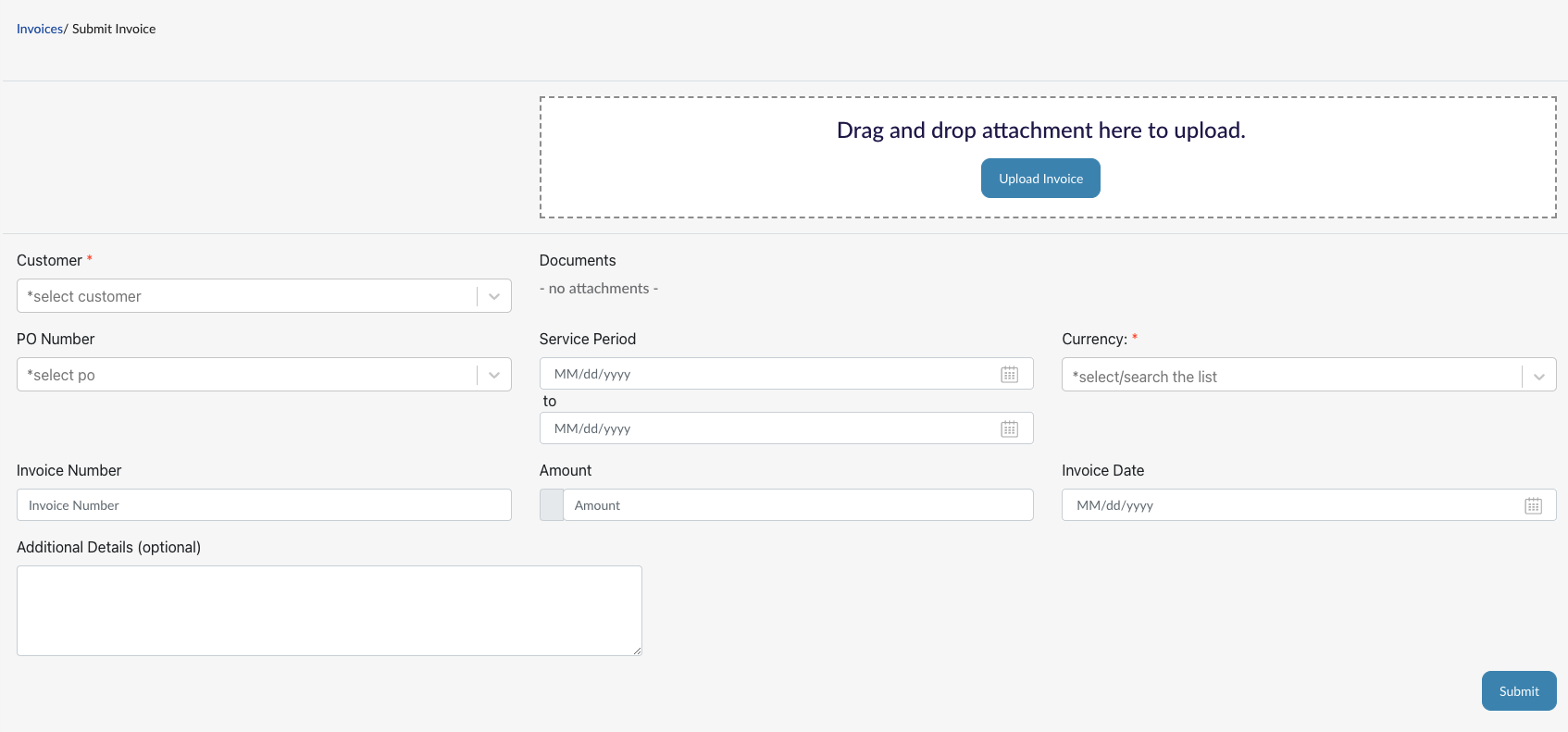Open the select po combo box

coord(245,375)
